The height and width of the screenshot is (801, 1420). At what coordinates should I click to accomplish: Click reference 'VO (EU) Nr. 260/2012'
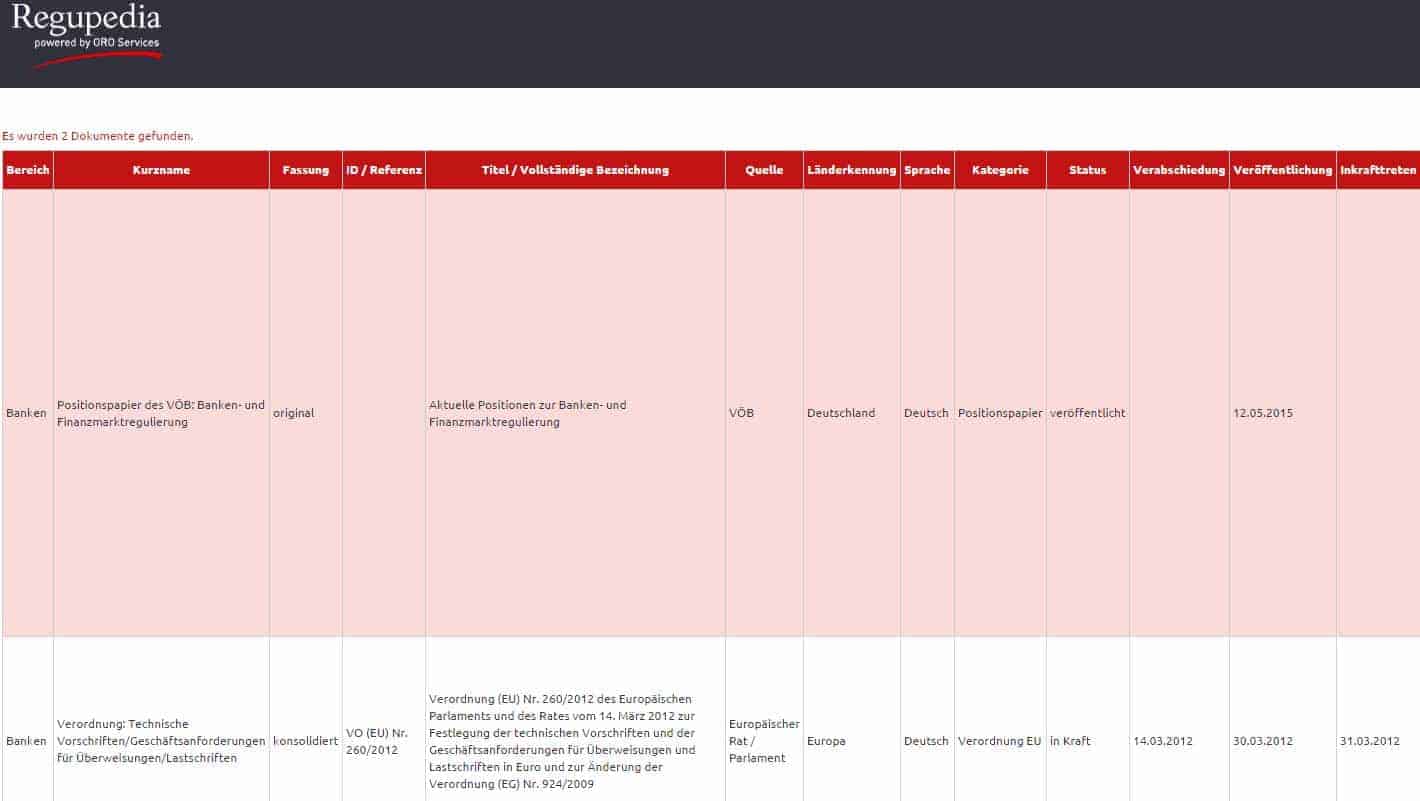click(377, 741)
